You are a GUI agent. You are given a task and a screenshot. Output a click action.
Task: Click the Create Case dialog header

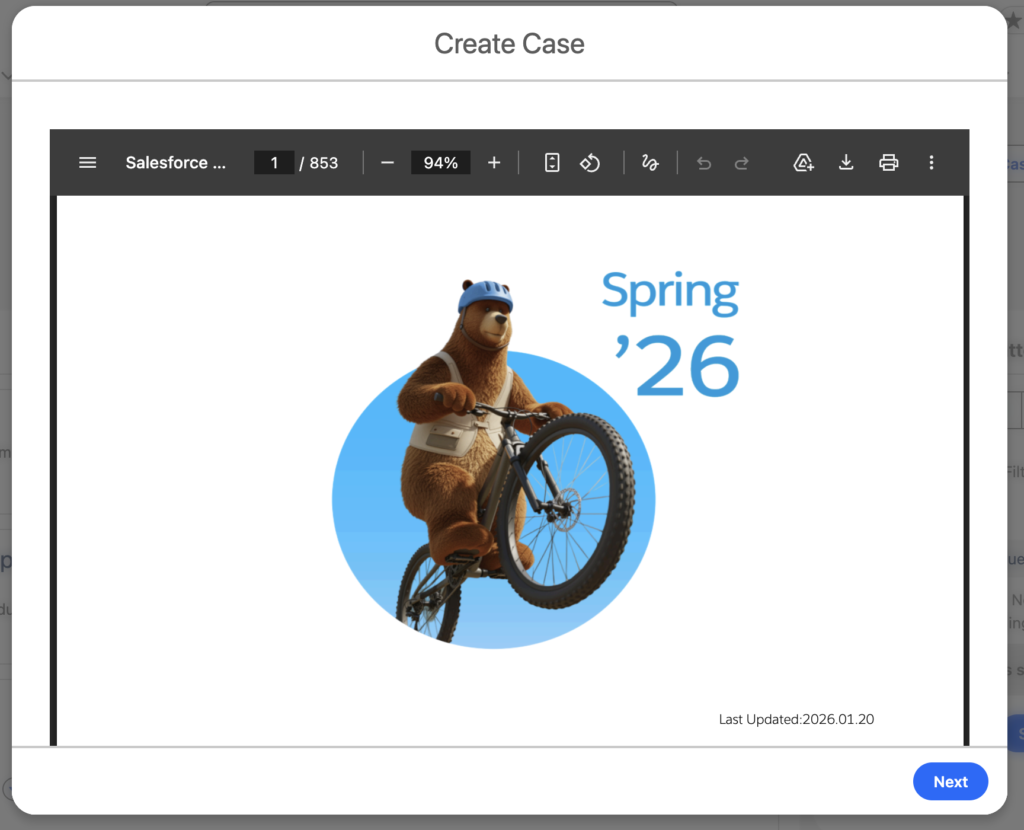(509, 44)
